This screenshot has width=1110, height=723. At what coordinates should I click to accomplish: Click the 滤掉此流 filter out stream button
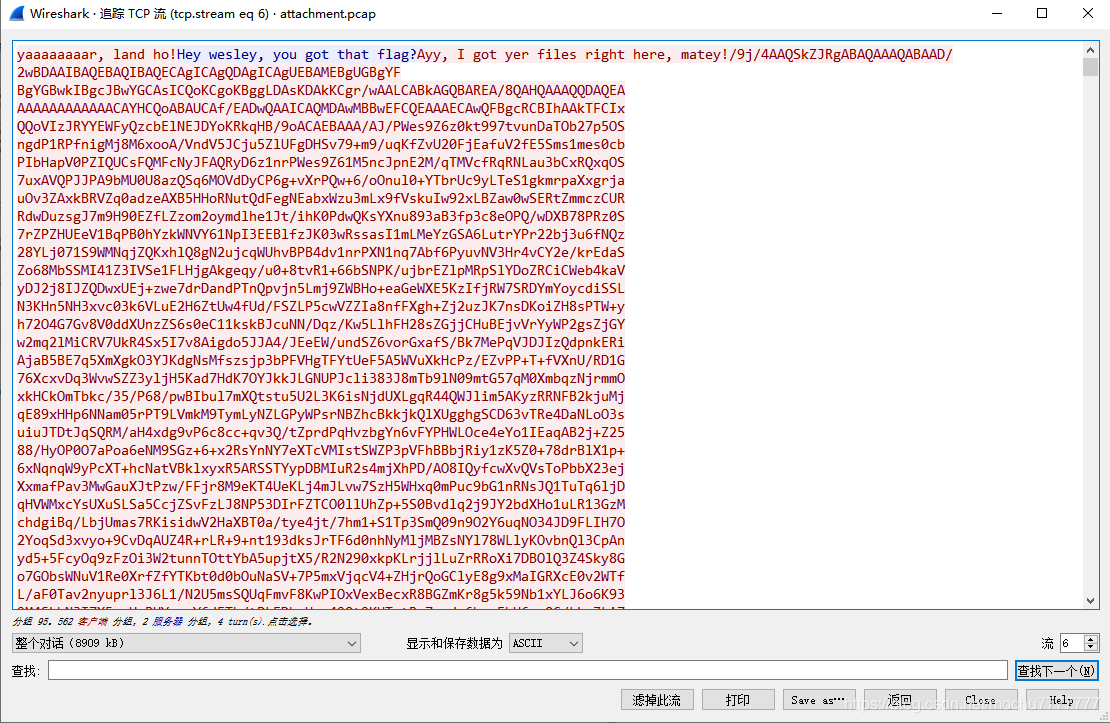pyautogui.click(x=657, y=700)
